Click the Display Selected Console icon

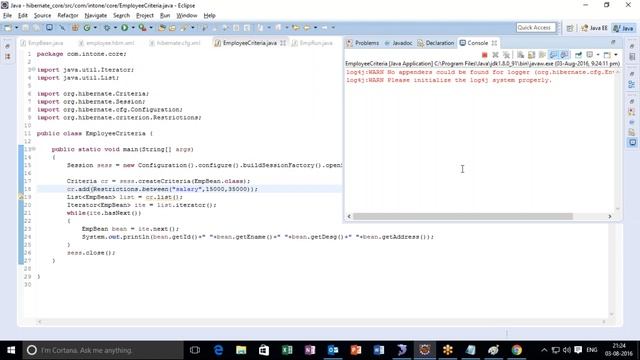(590, 55)
